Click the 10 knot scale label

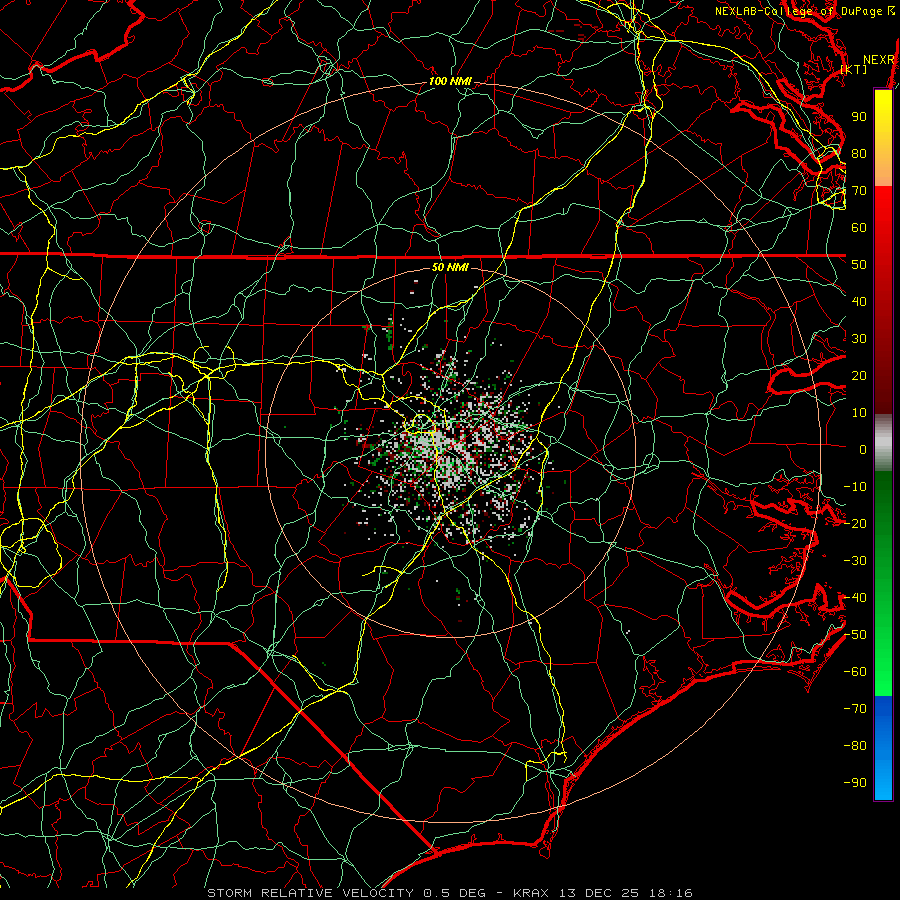point(859,413)
